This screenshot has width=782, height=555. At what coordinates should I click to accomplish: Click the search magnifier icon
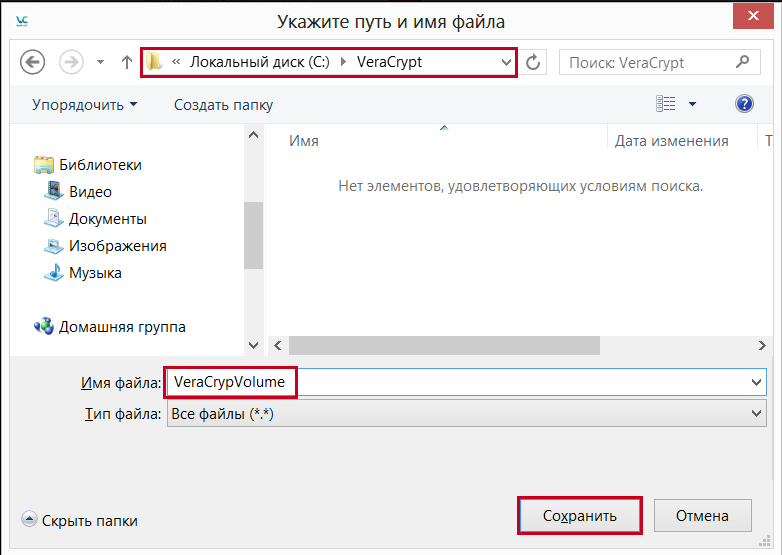(743, 62)
